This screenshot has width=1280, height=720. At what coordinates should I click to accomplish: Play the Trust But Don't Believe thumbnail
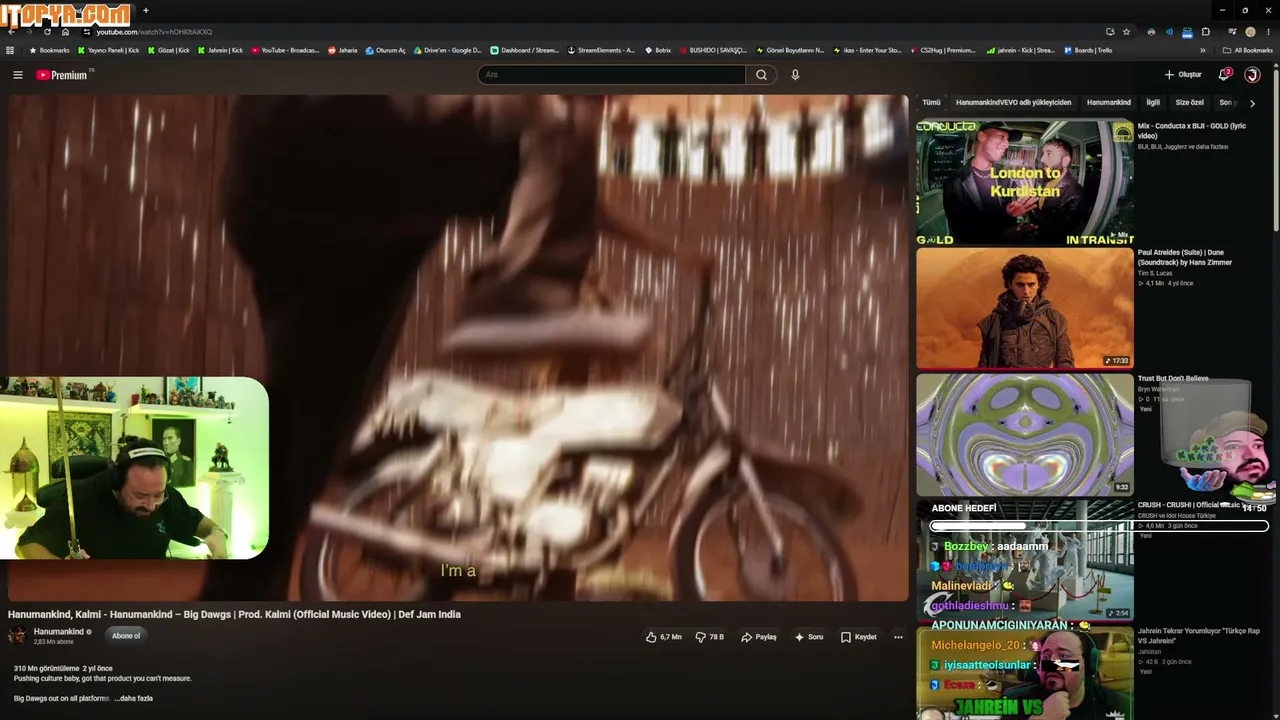(1025, 435)
